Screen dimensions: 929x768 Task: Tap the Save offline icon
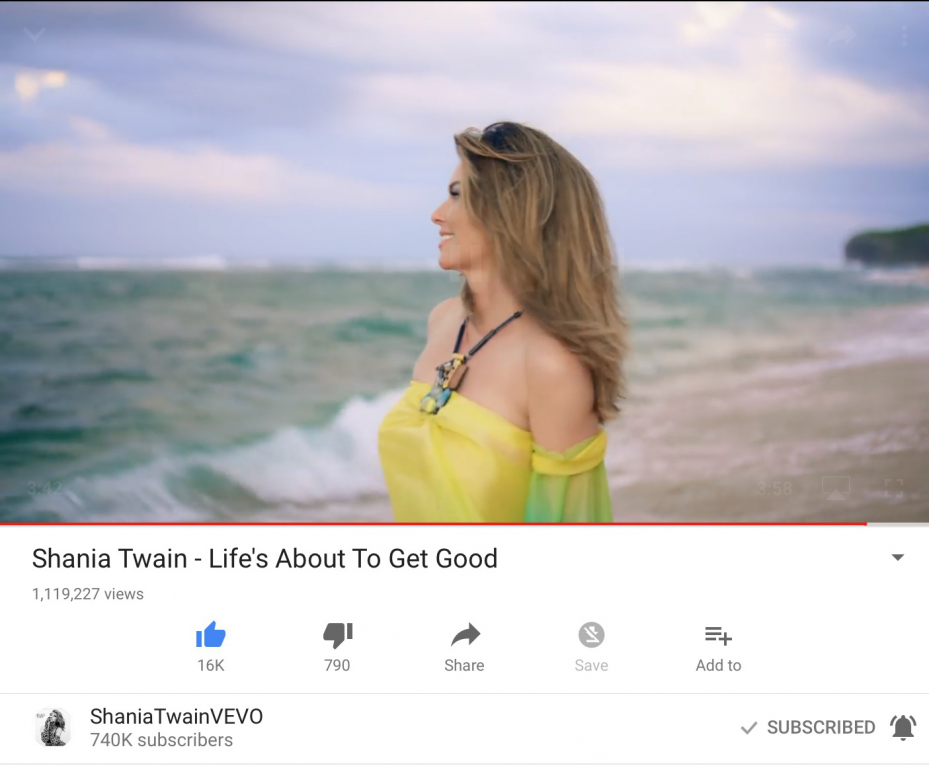pyautogui.click(x=591, y=635)
